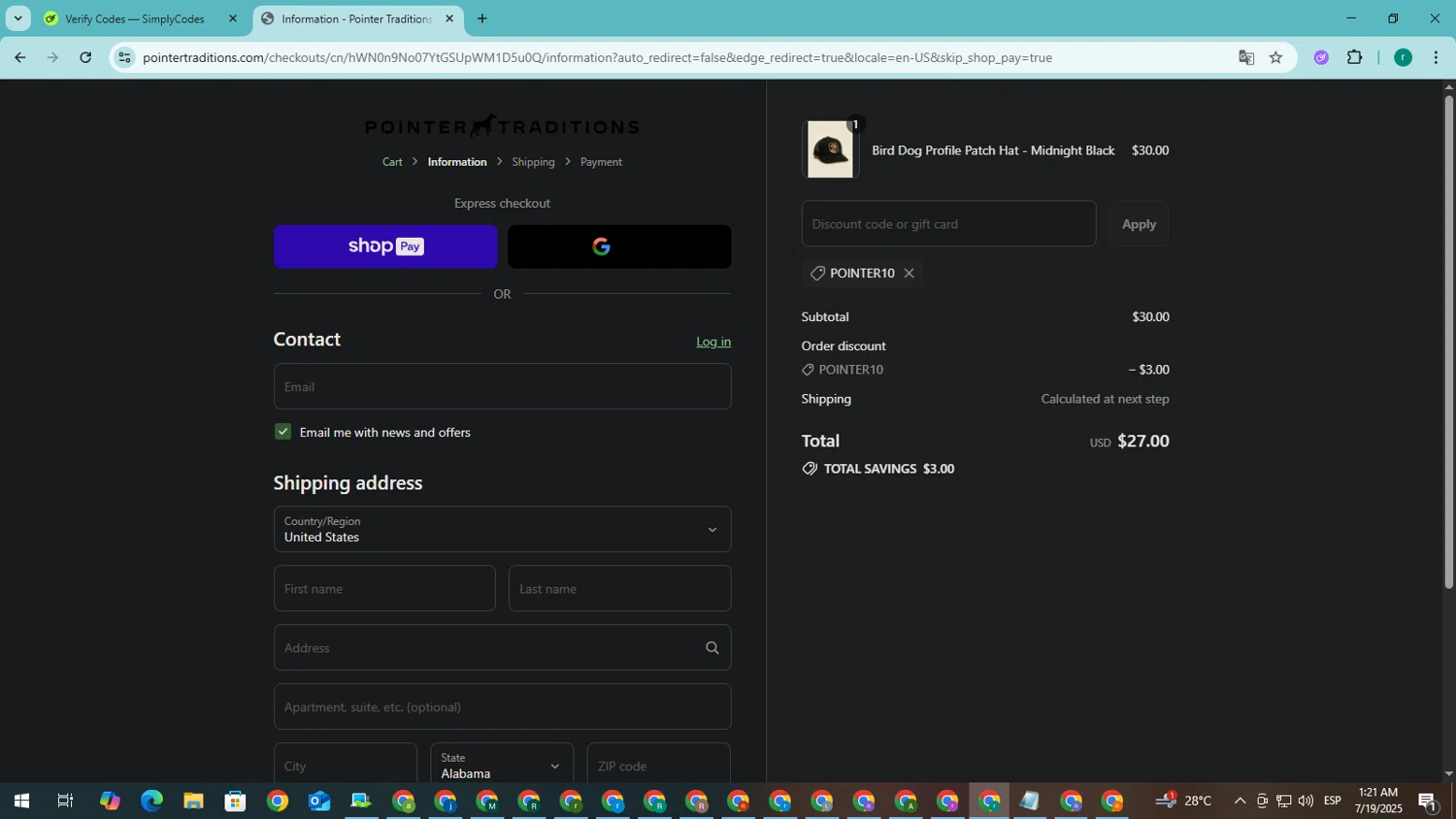Bookmark this page with the star icon
This screenshot has height=819, width=1456.
point(1275,57)
